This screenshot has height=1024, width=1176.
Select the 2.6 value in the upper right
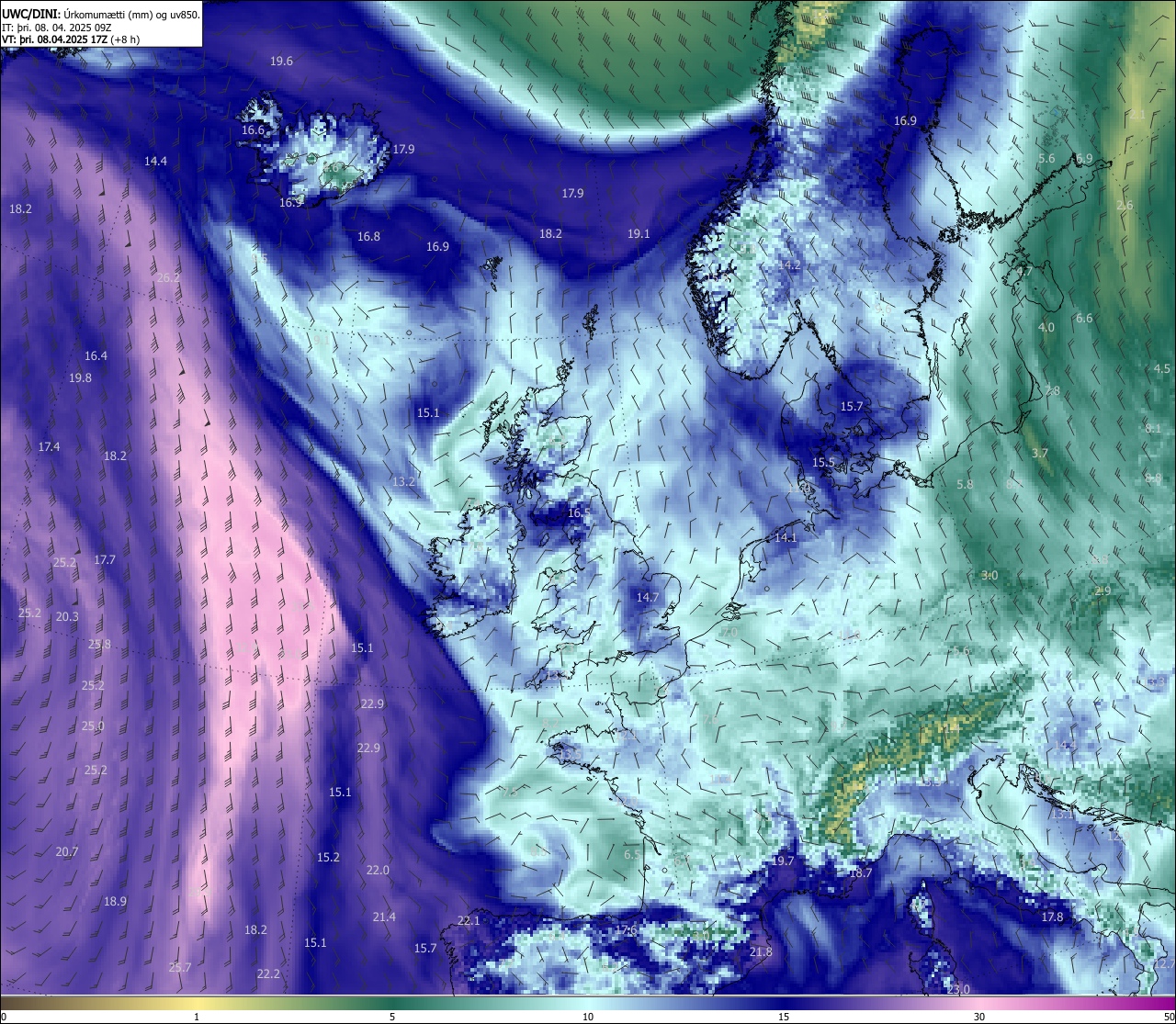(x=1125, y=207)
